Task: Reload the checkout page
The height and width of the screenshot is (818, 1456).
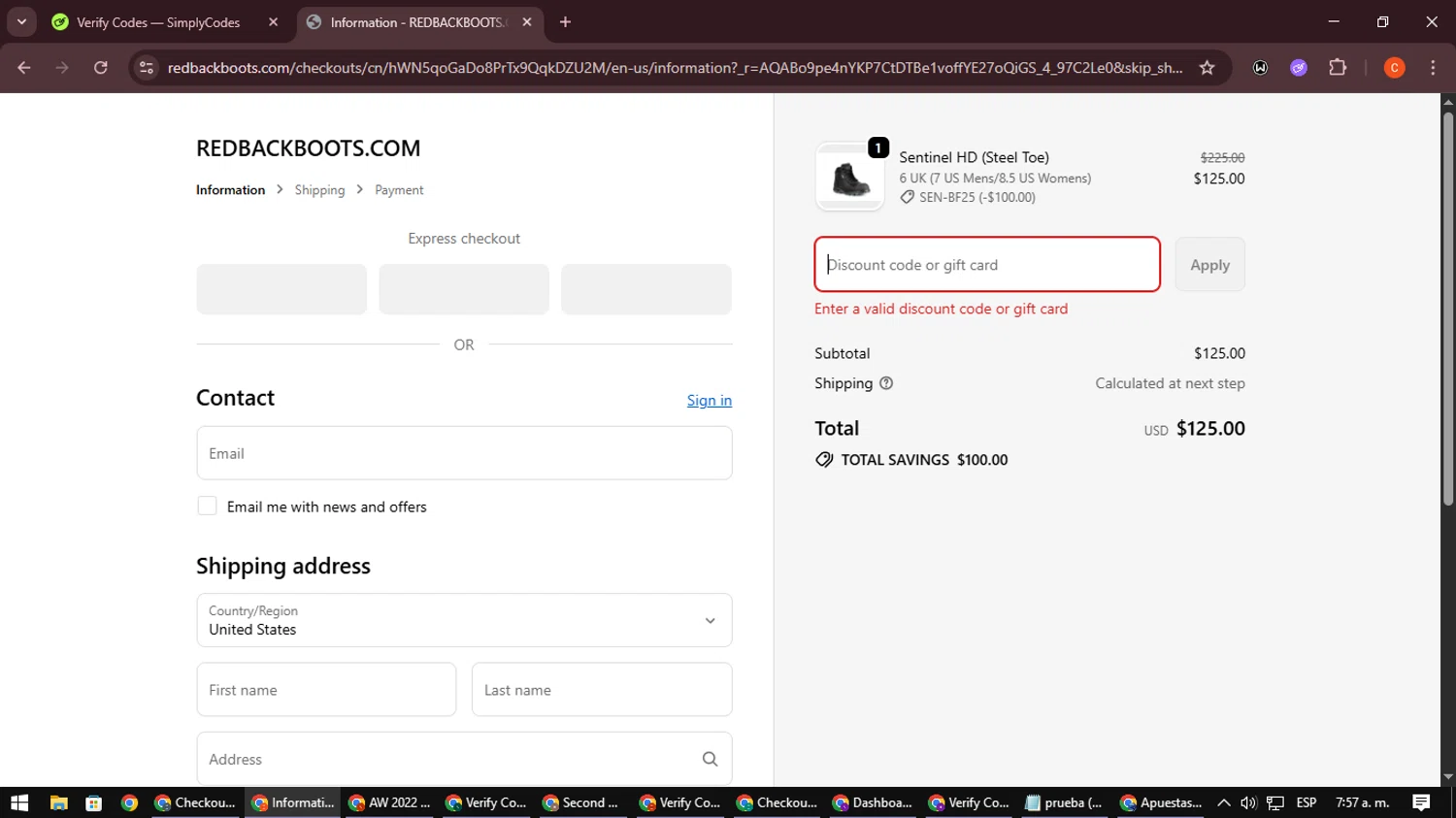Action: (x=101, y=68)
